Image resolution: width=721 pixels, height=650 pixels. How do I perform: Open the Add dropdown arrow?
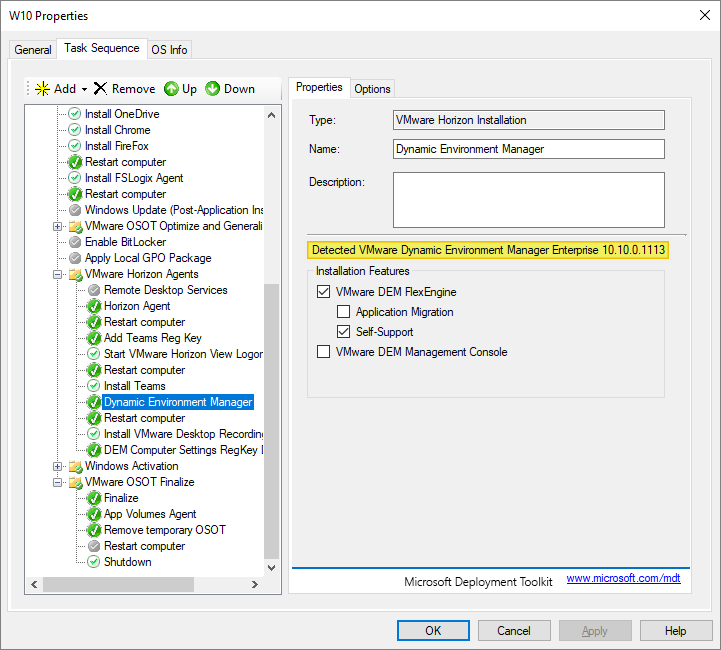tap(85, 89)
